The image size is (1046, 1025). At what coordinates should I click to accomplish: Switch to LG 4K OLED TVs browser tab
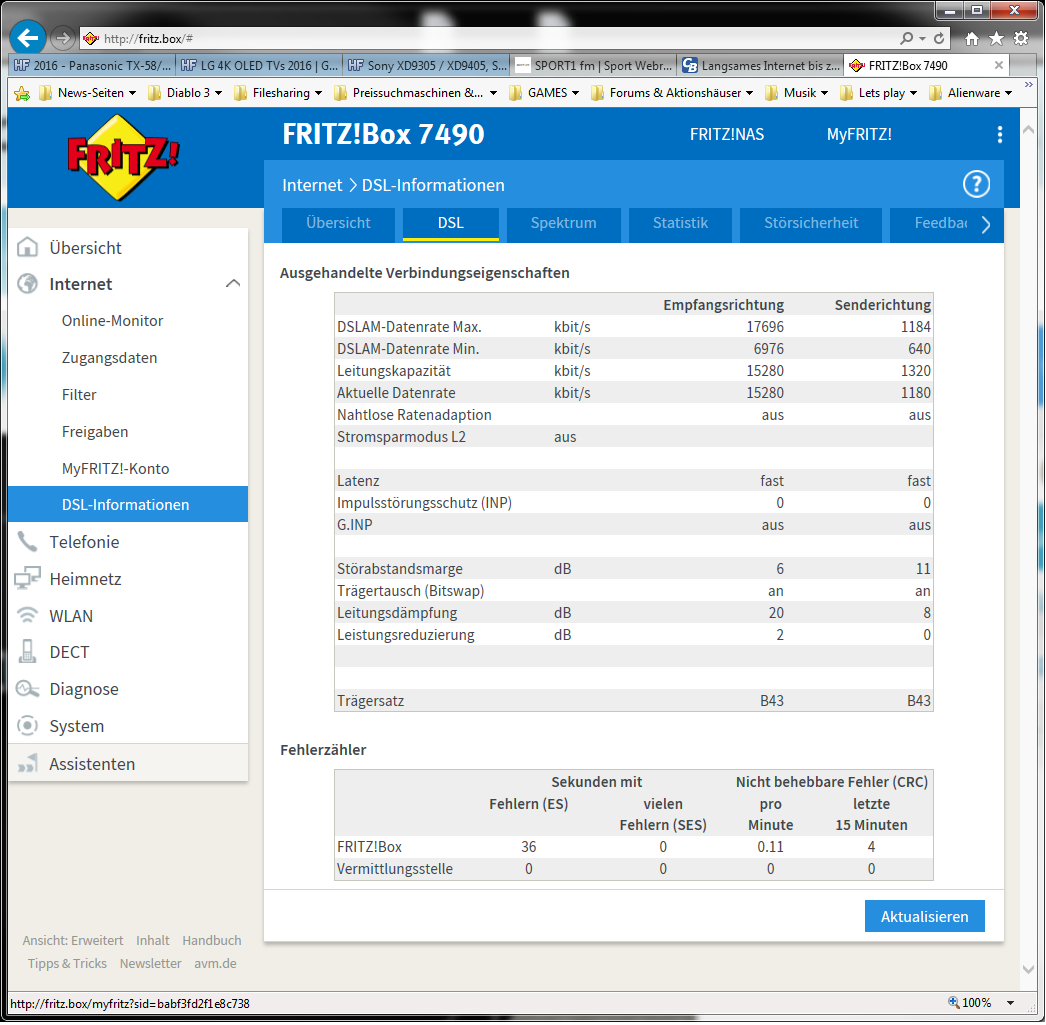pyautogui.click(x=260, y=65)
